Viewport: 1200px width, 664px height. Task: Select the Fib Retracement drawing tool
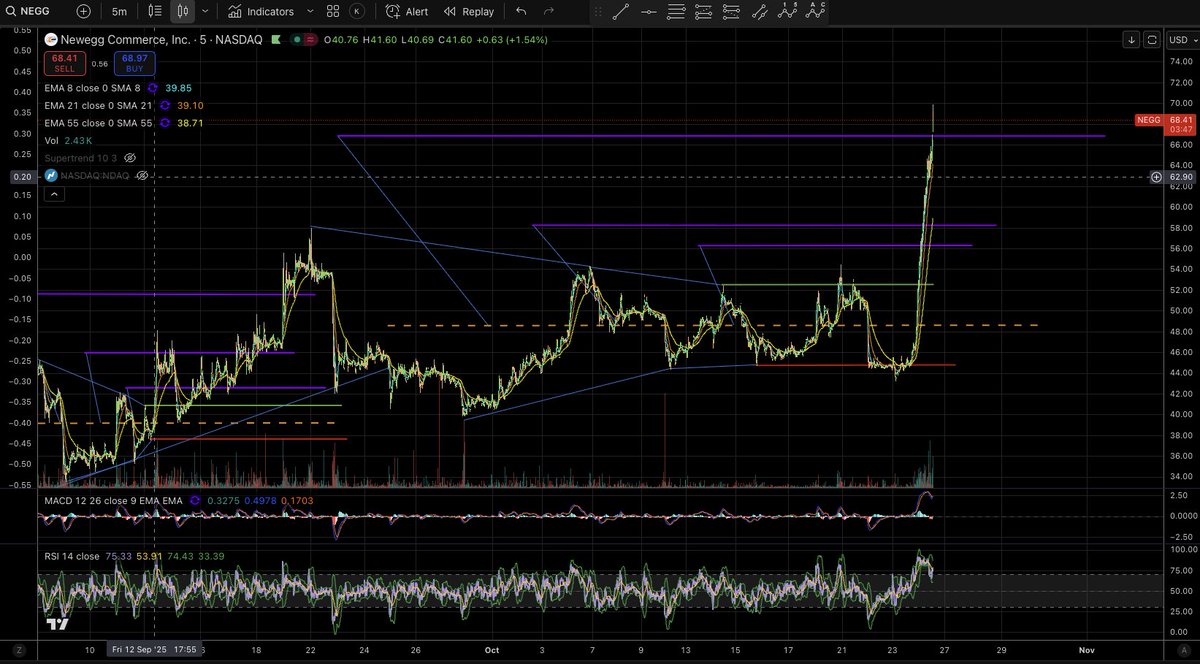point(677,12)
